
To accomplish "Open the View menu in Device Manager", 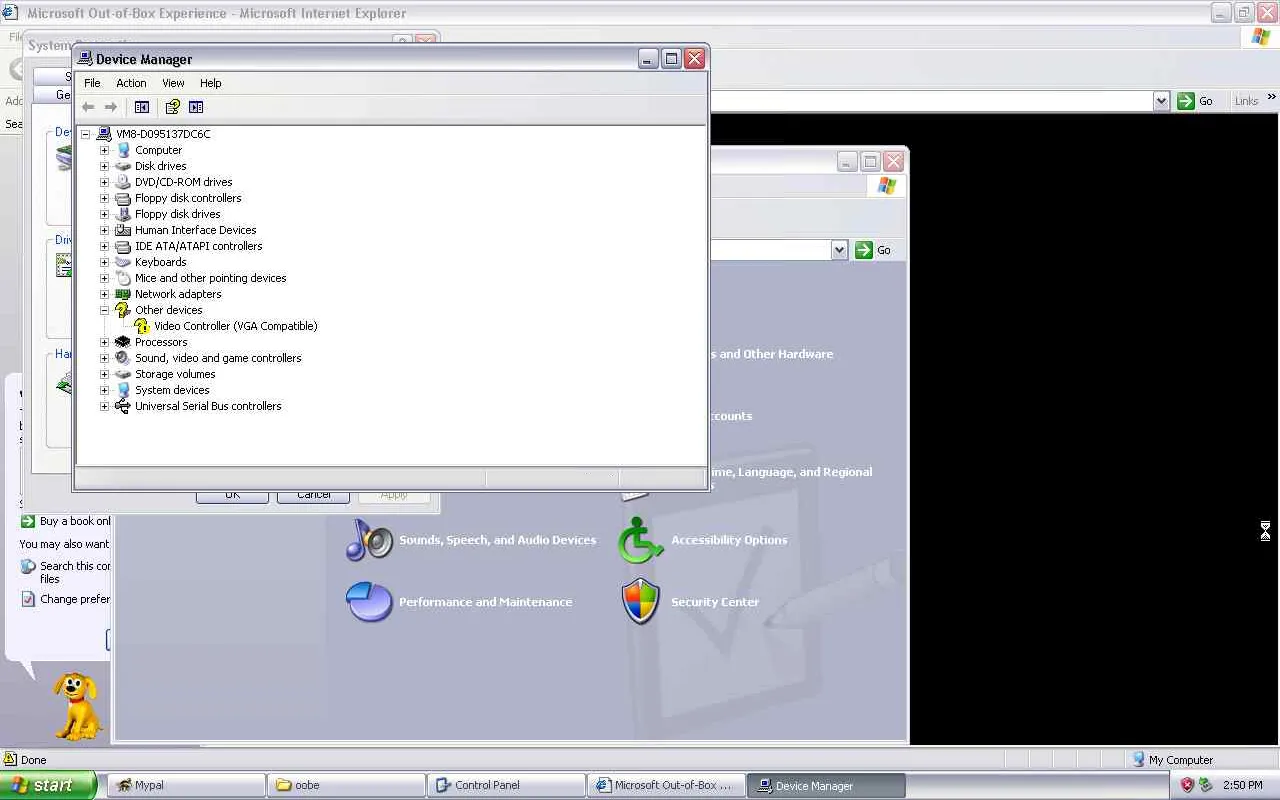I will point(173,83).
